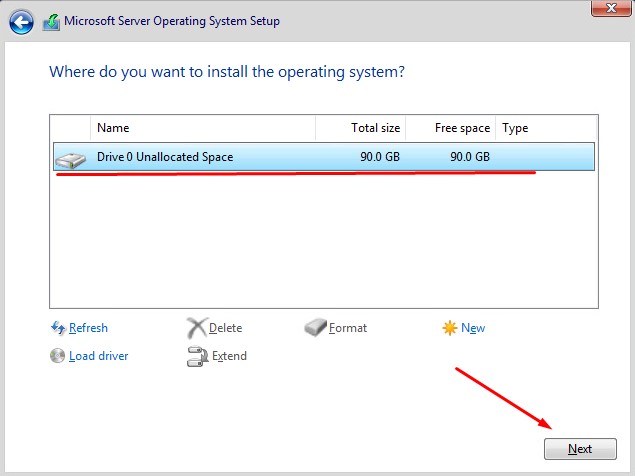Click the hard drive icon for Drive 0
Viewport: 635px width, 476px height.
[71, 158]
